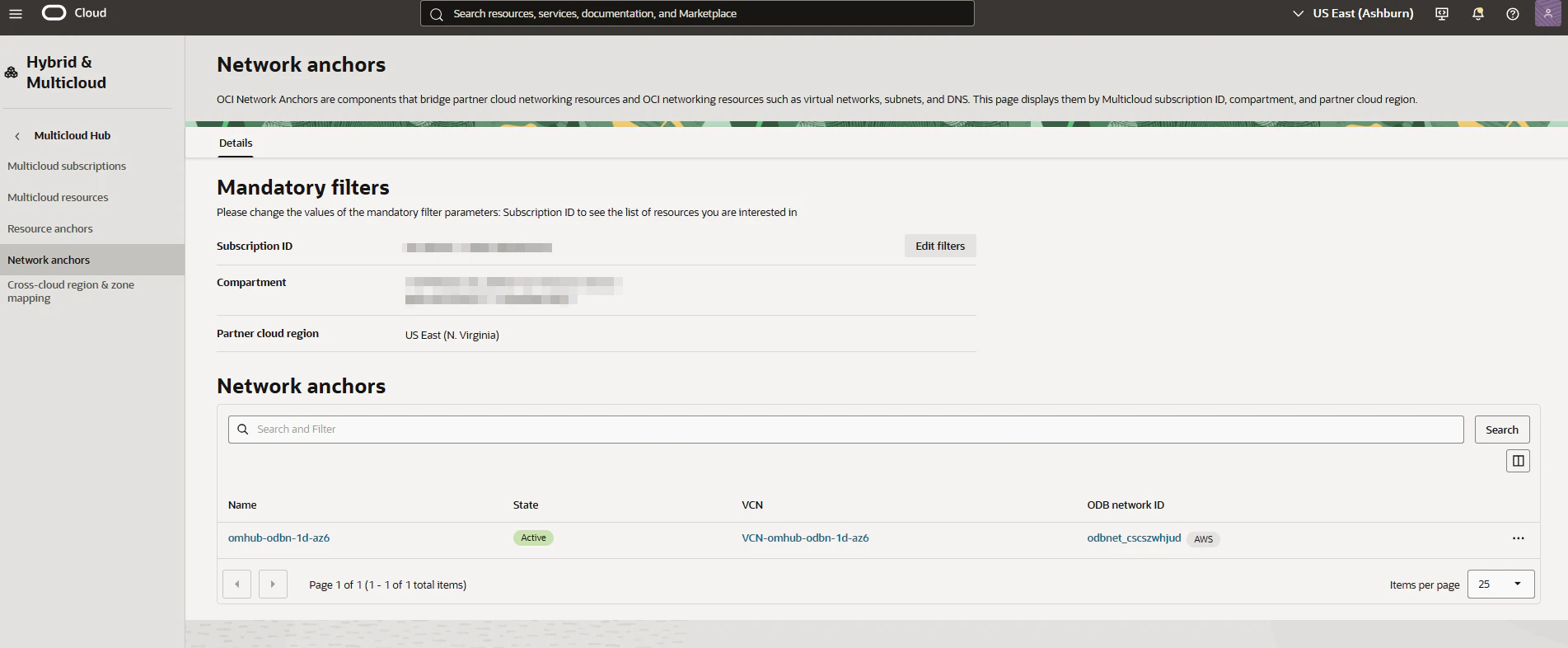This screenshot has width=1568, height=648.
Task: Open the omhub-odbn-1d-az6 network anchor link
Action: click(278, 538)
